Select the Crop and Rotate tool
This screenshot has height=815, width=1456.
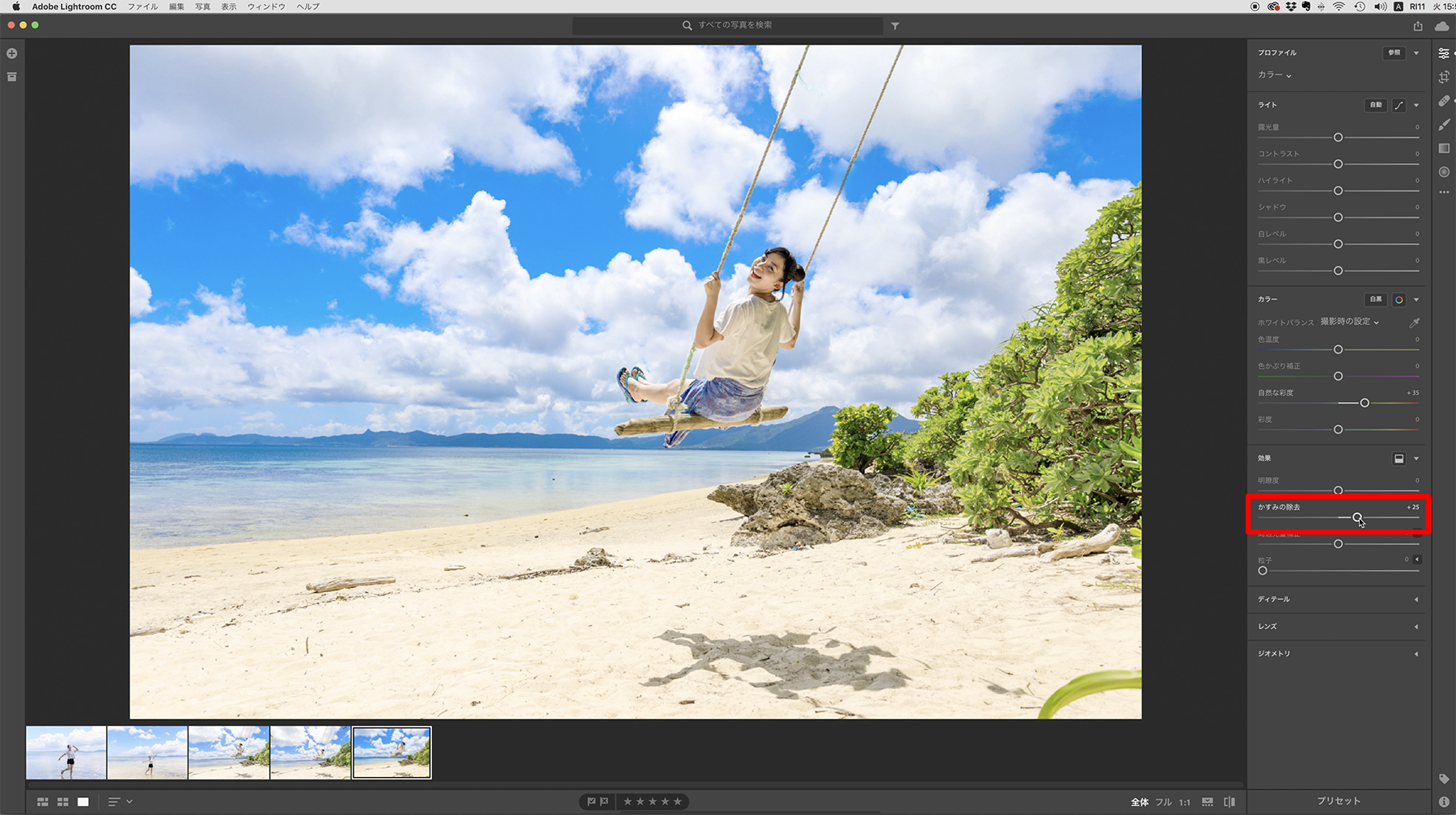coord(1444,77)
